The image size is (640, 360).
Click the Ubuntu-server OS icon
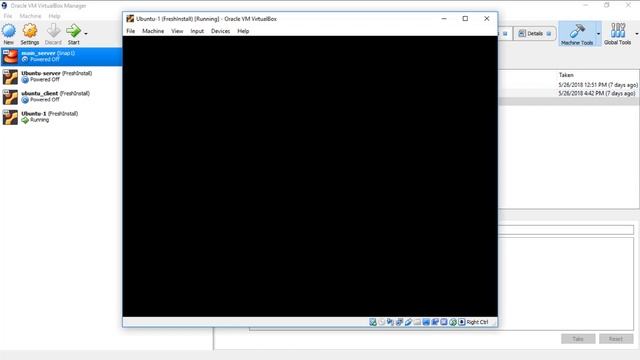(x=10, y=77)
